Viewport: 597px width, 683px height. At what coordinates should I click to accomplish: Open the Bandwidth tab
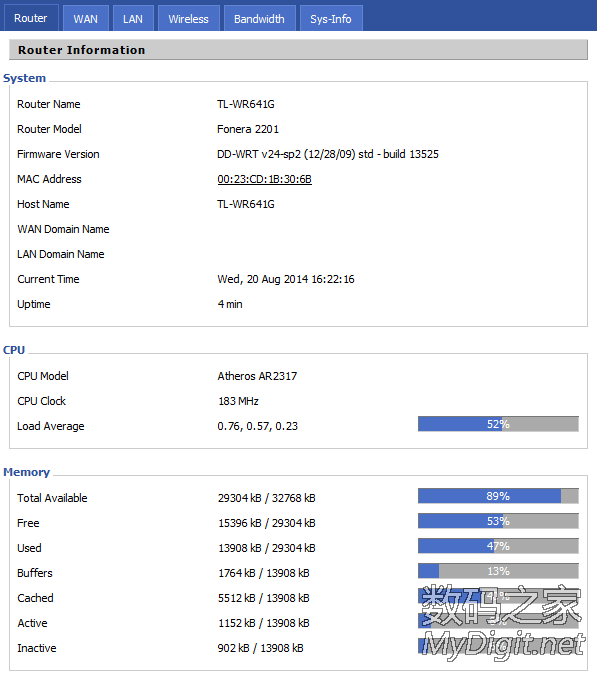259,19
